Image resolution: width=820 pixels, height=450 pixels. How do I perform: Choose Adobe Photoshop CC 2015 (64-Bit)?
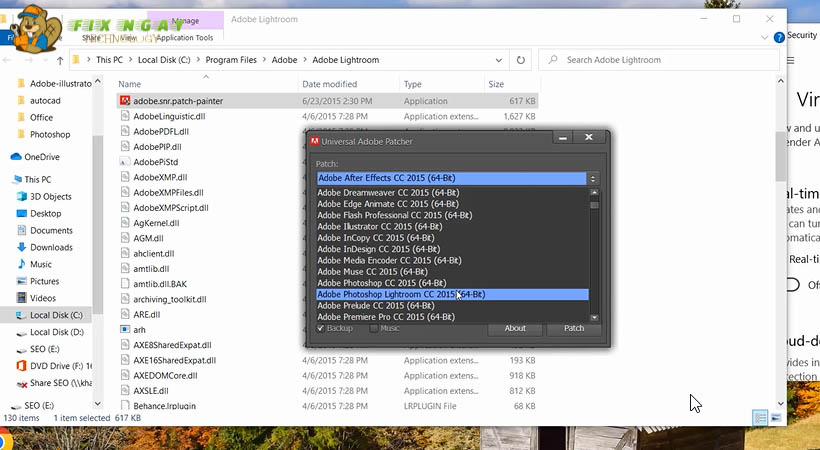click(452, 283)
